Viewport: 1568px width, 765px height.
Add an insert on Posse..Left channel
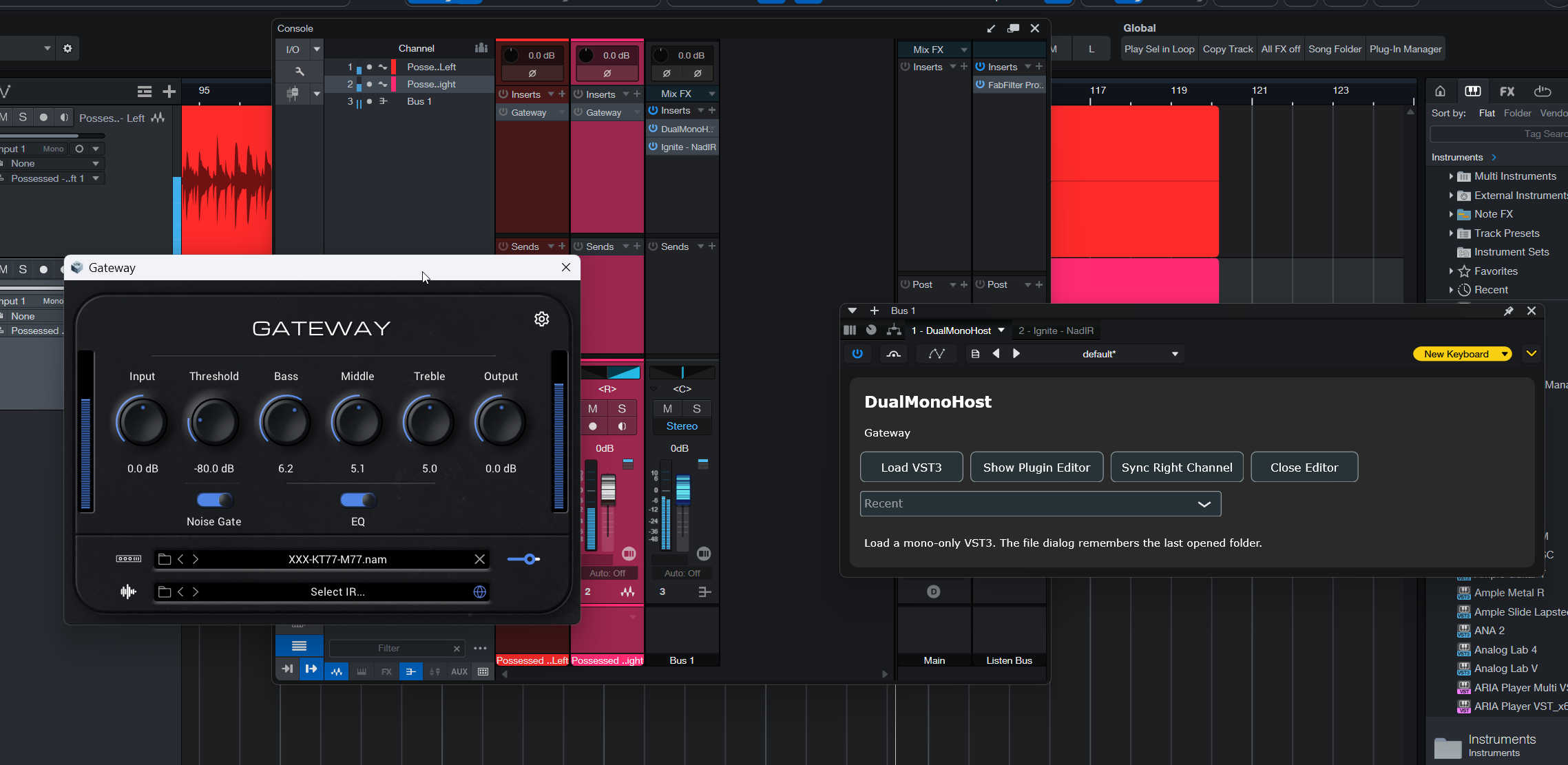click(562, 94)
